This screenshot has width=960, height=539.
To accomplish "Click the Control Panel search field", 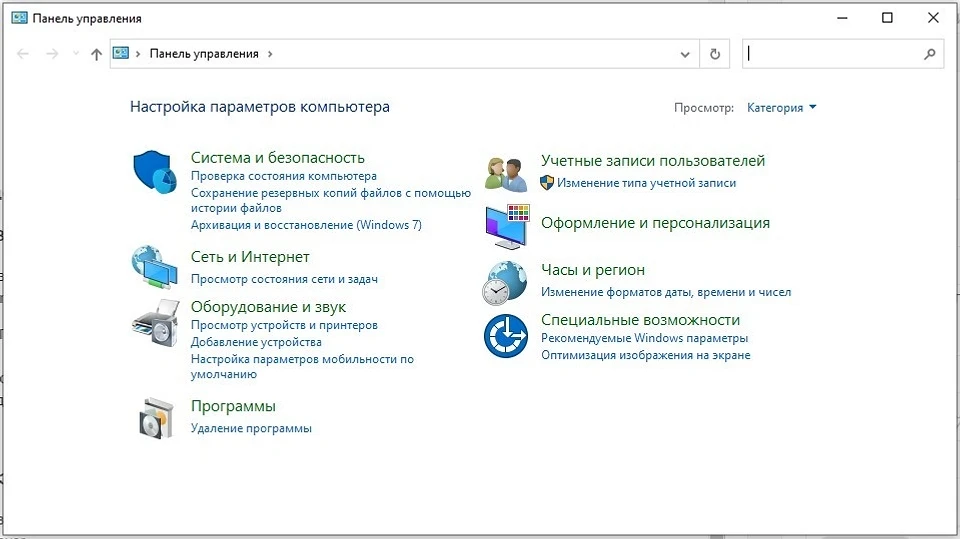I will [x=835, y=54].
